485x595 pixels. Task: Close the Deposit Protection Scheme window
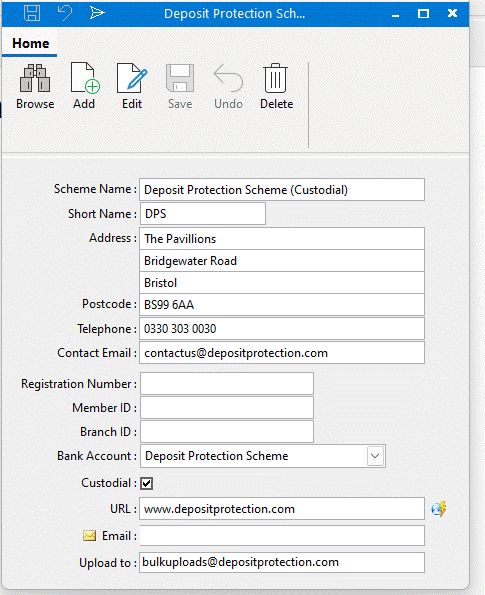[x=452, y=14]
